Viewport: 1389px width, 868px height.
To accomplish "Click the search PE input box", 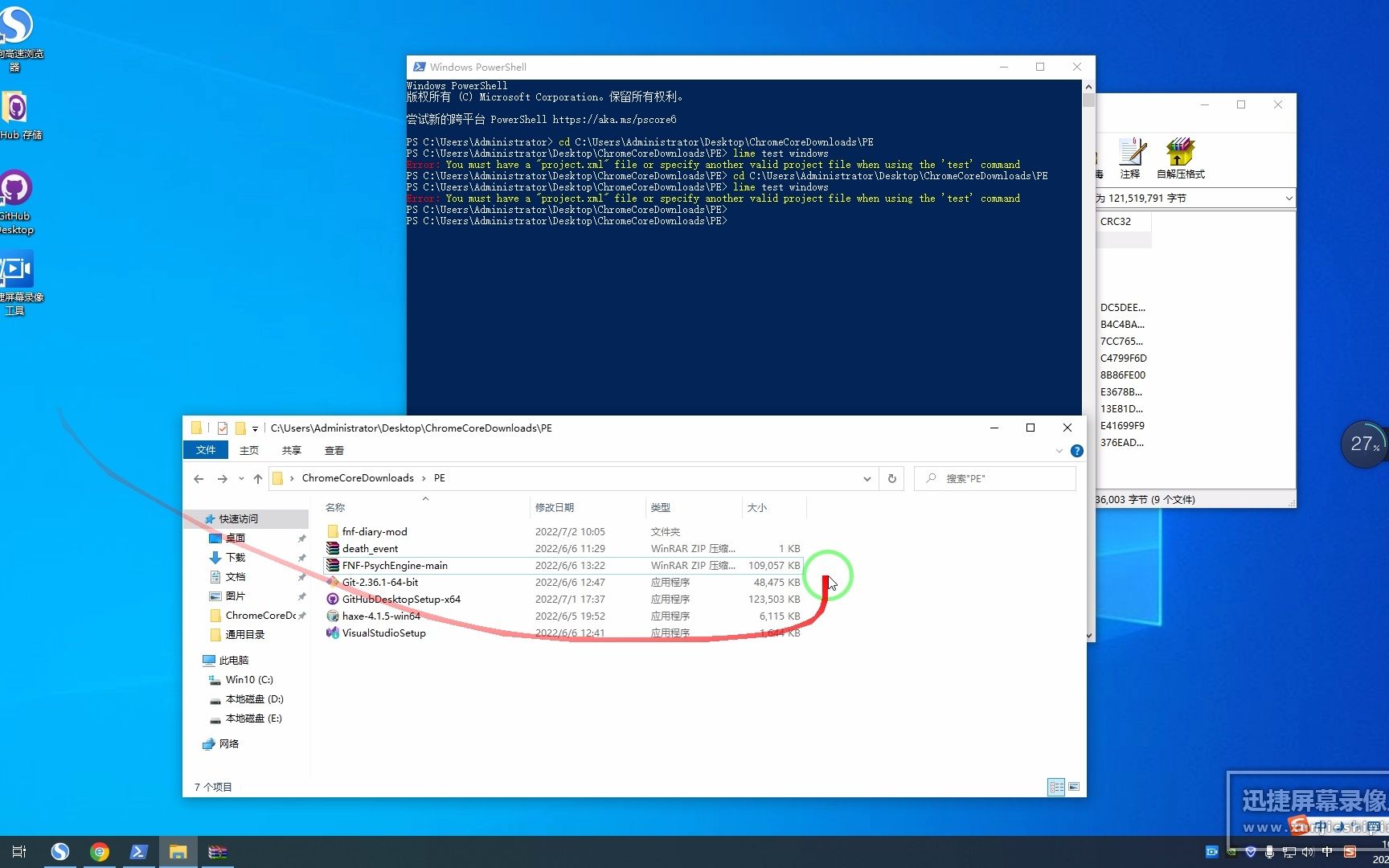I will pyautogui.click(x=995, y=478).
